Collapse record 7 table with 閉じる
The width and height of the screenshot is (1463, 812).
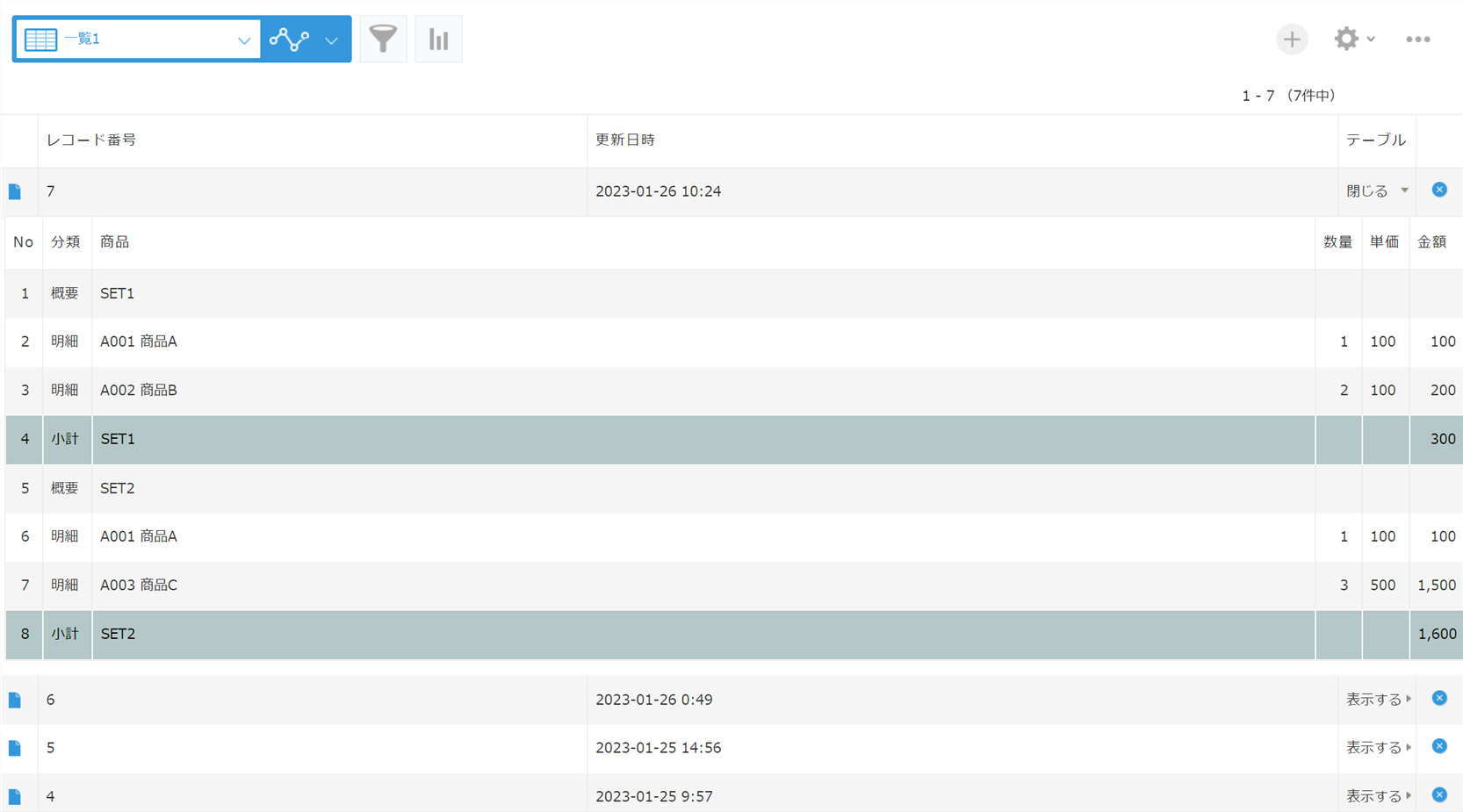[x=1377, y=190]
